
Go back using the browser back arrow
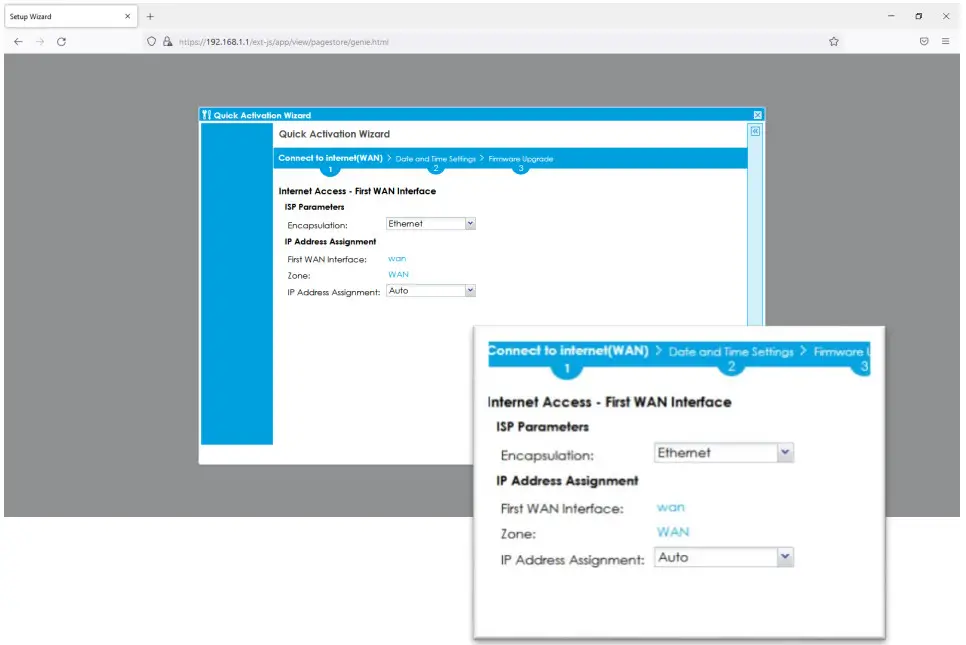pyautogui.click(x=18, y=42)
